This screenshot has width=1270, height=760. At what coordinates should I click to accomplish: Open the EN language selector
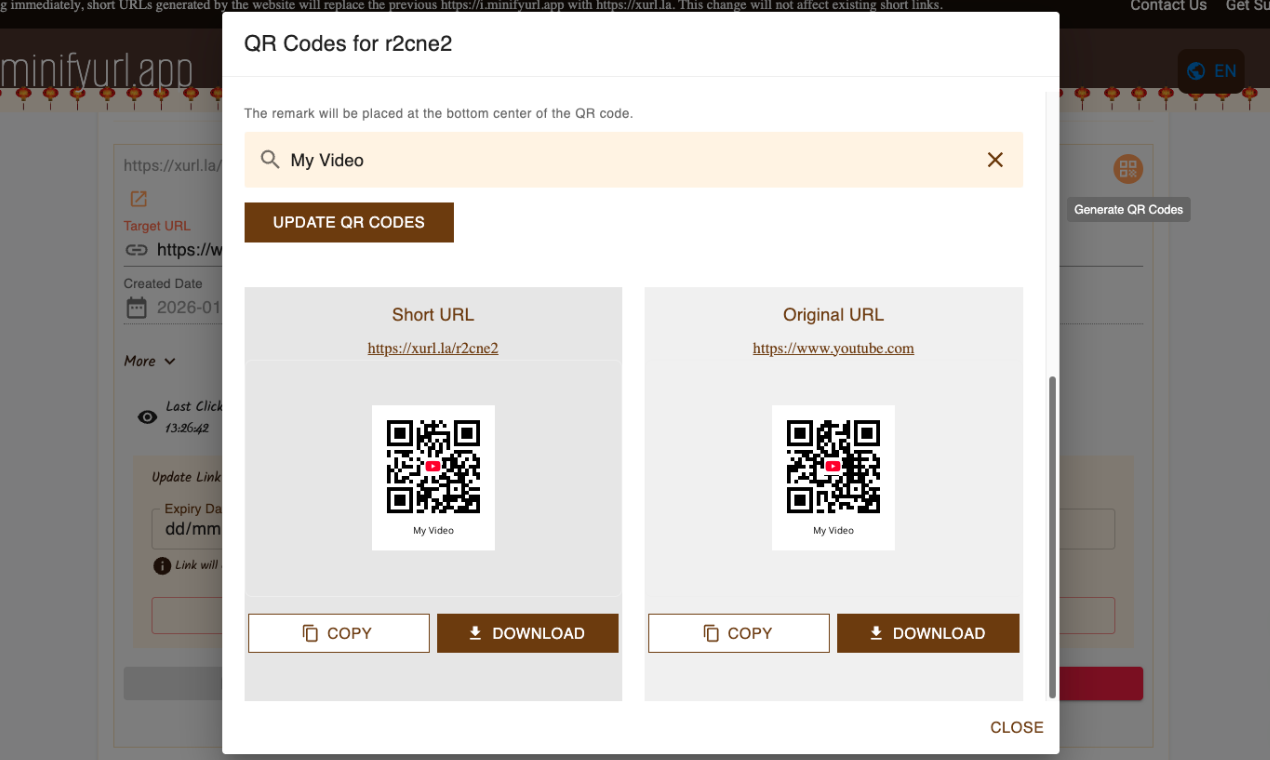point(1211,71)
